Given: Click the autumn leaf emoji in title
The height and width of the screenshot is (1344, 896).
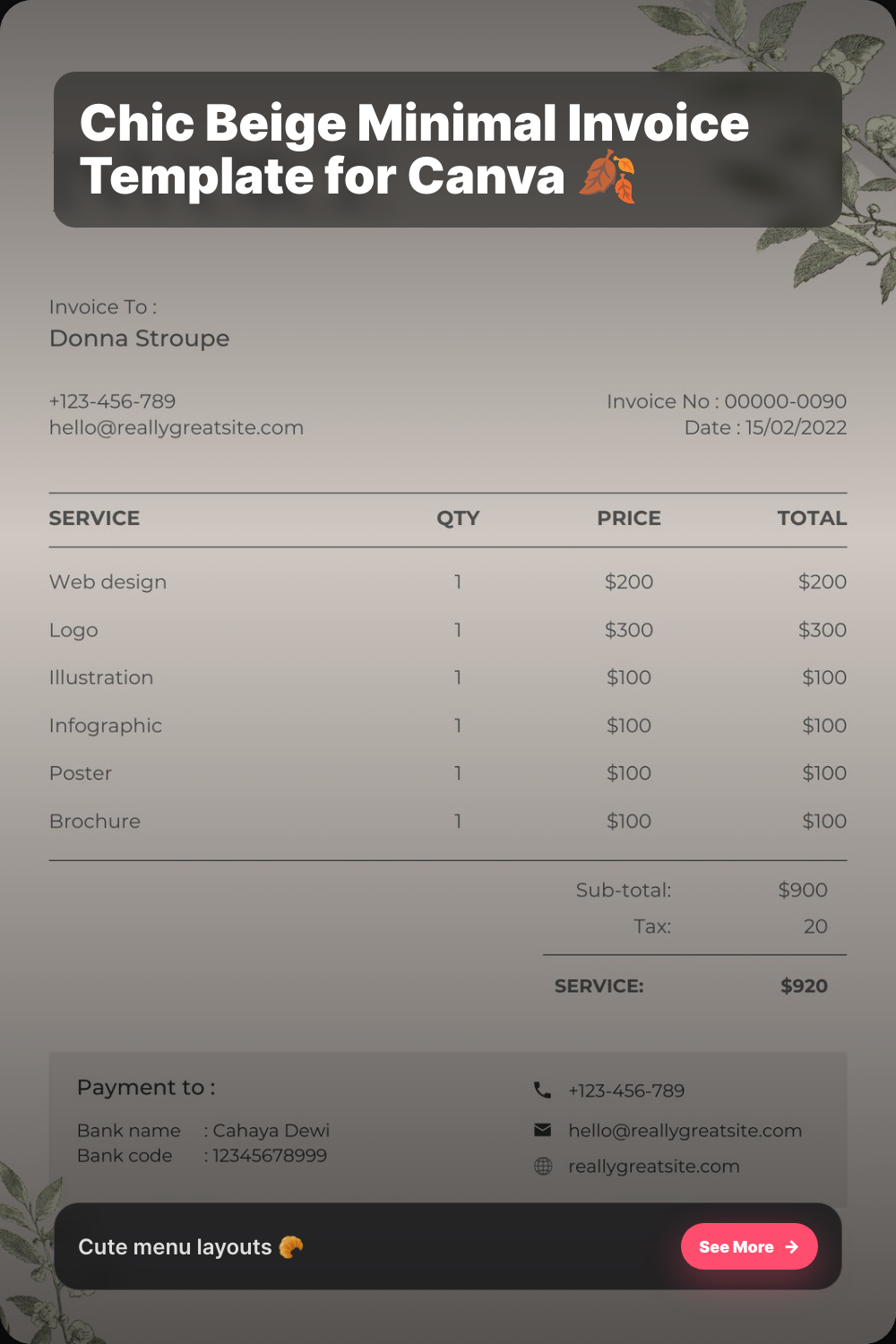Looking at the screenshot, I should (x=607, y=177).
